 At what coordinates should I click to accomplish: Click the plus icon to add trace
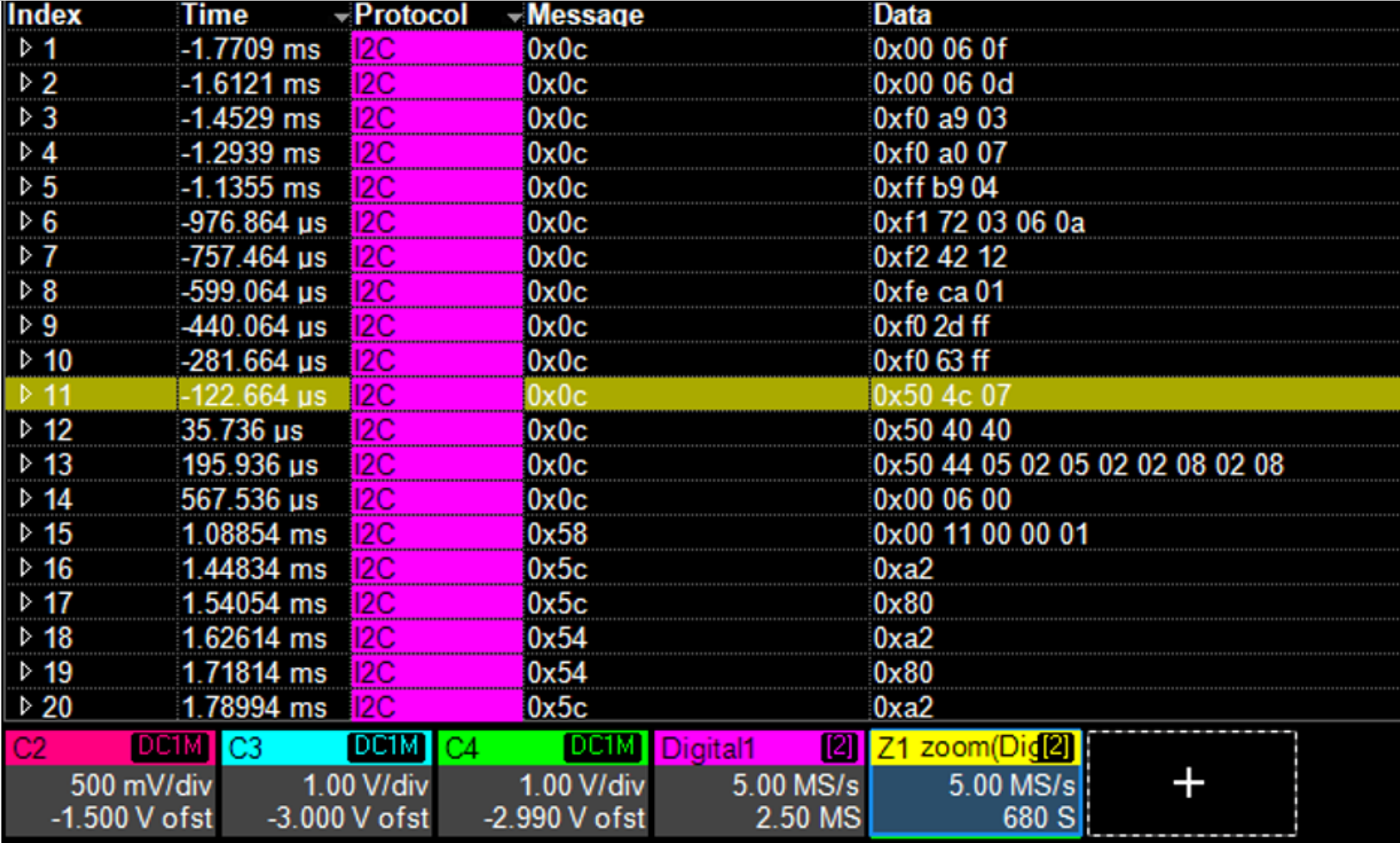click(x=1190, y=784)
